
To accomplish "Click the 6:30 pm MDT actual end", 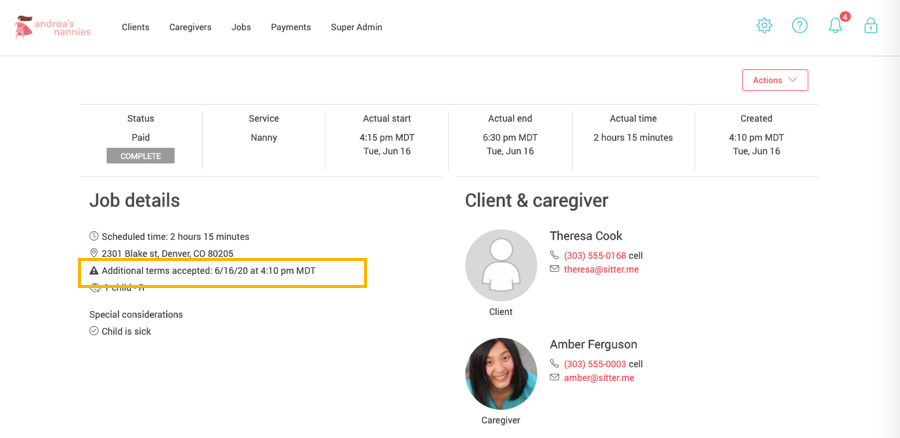I will tap(510, 138).
